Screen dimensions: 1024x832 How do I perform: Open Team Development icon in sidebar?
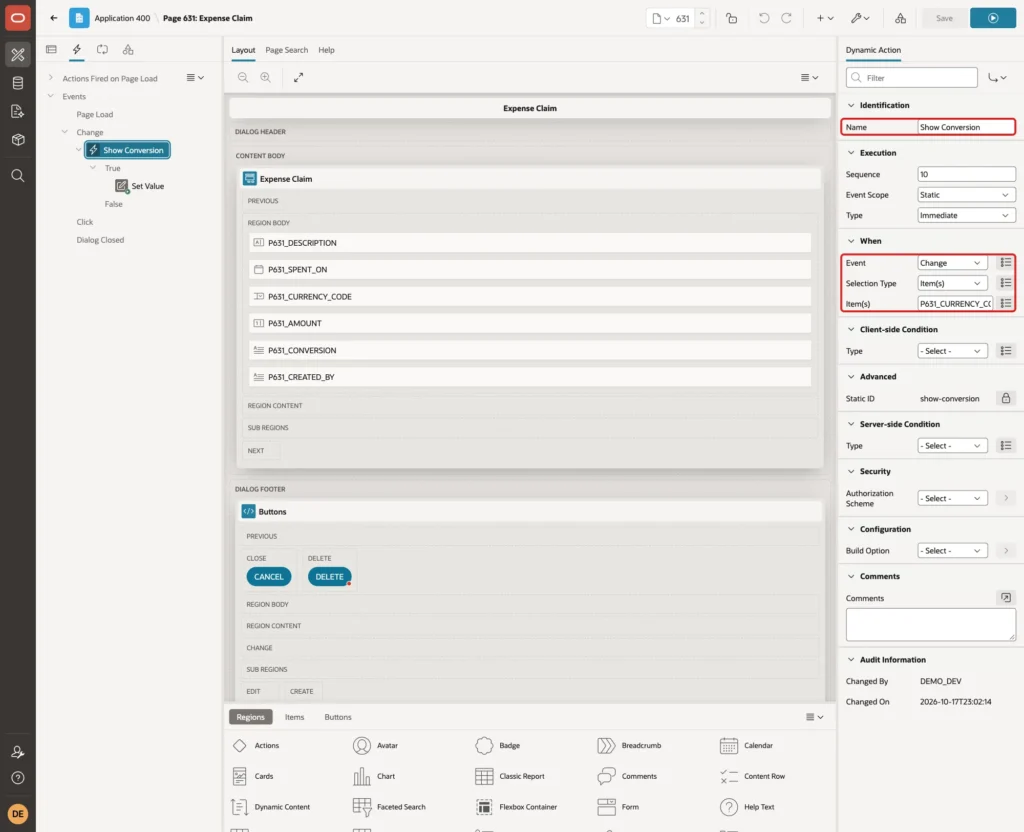pyautogui.click(x=18, y=112)
